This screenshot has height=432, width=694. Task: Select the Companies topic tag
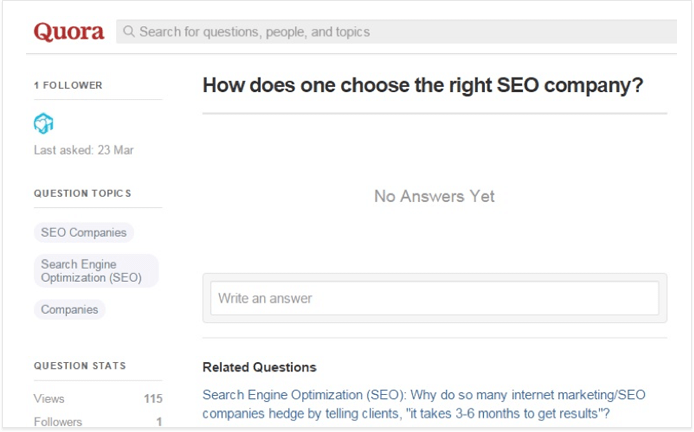tap(69, 309)
